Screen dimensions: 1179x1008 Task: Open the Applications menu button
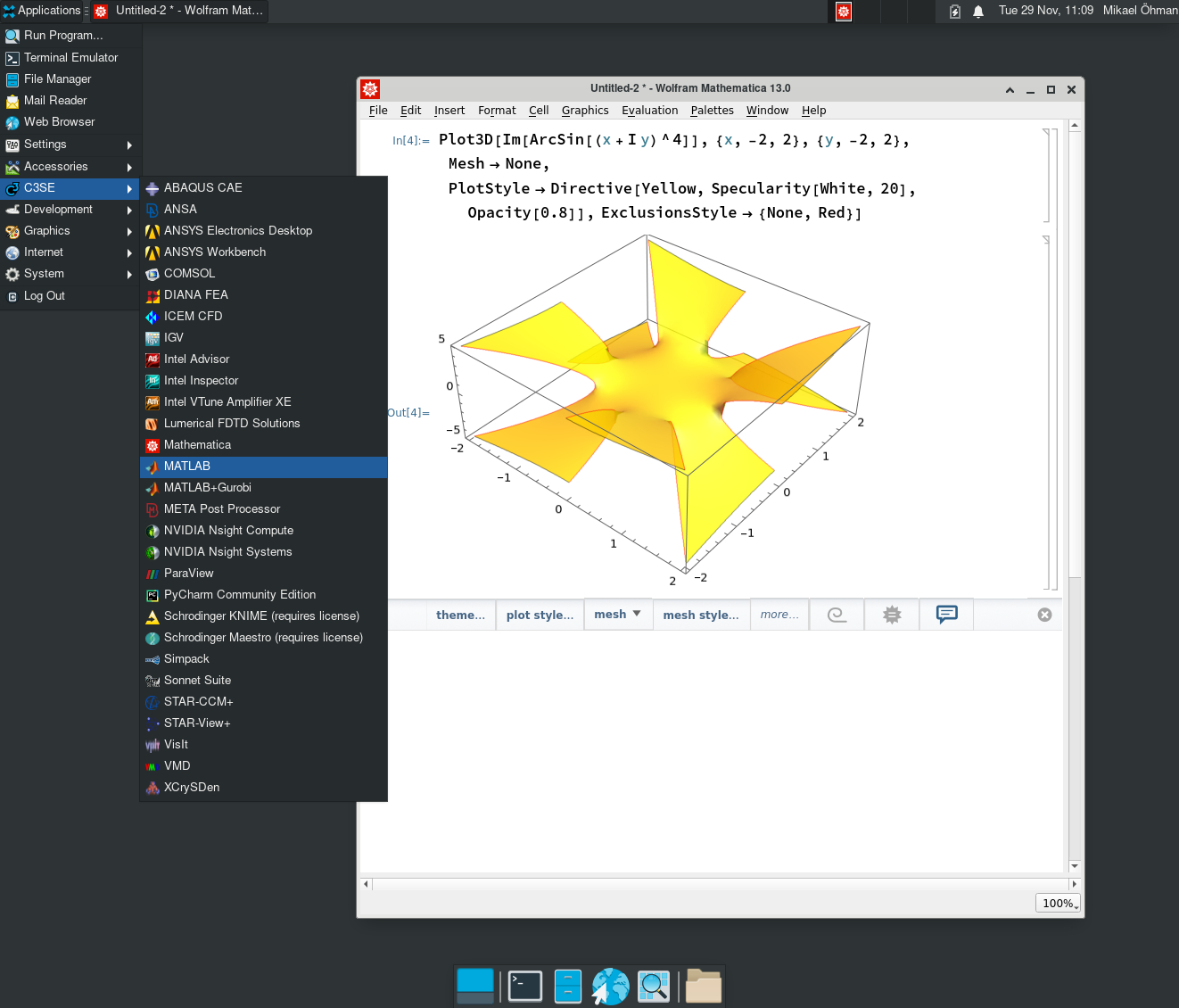click(x=42, y=11)
